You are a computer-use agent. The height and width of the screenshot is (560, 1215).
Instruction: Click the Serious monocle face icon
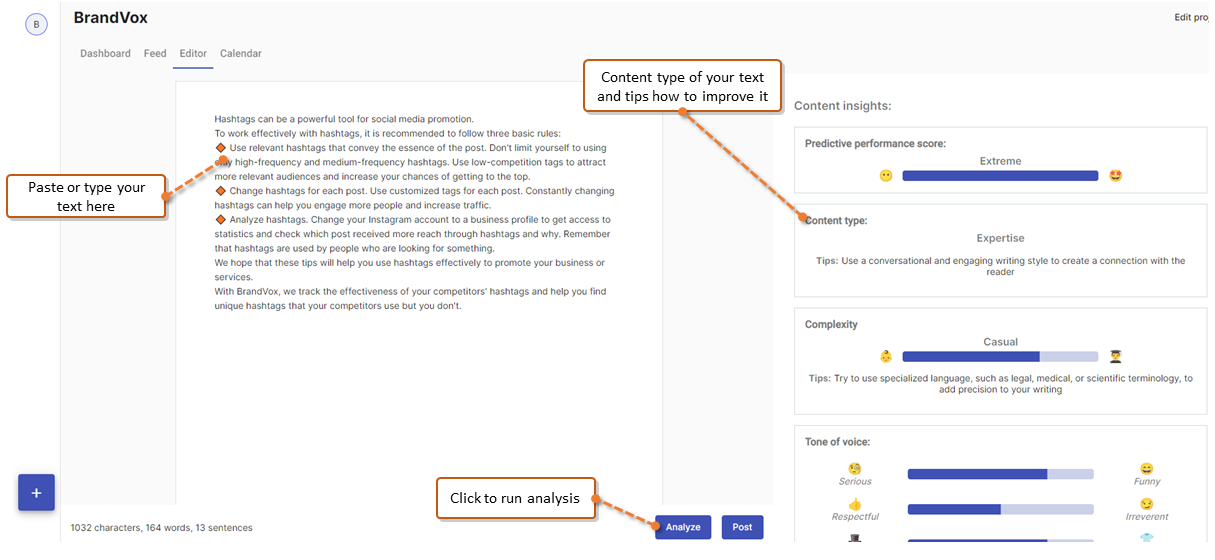pyautogui.click(x=855, y=468)
